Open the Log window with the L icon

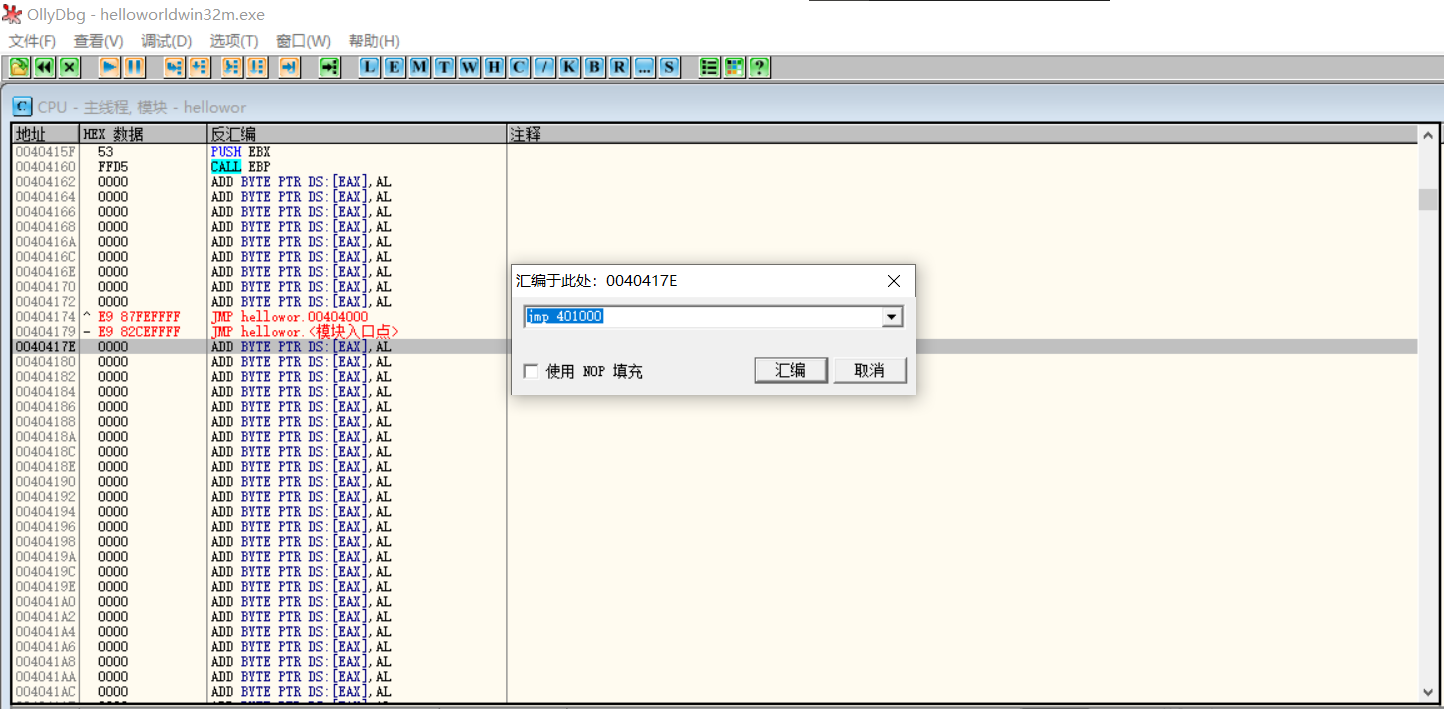369,66
